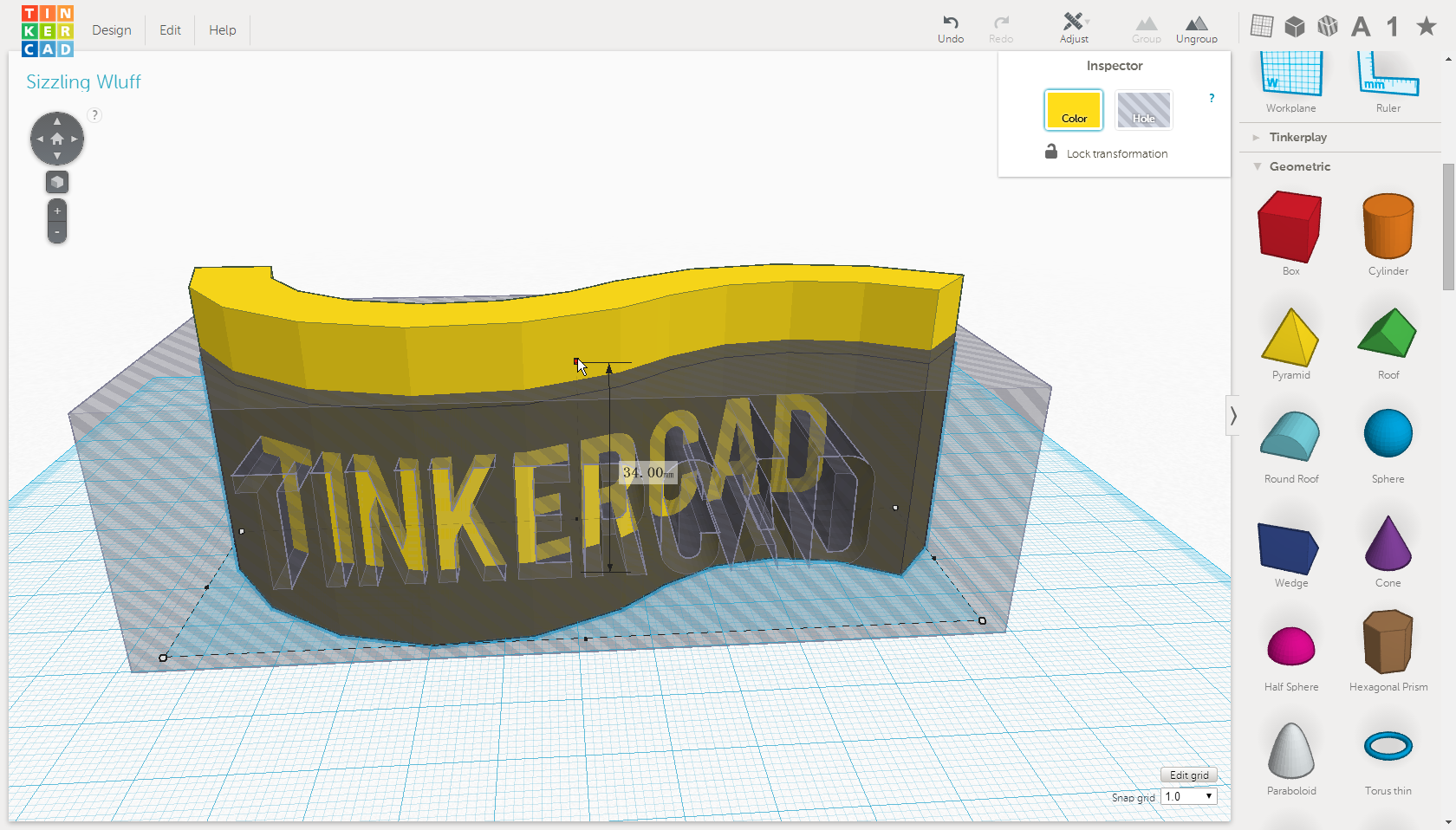1456x830 pixels.
Task: Click the home icon on the view navigator
Action: pyautogui.click(x=56, y=138)
